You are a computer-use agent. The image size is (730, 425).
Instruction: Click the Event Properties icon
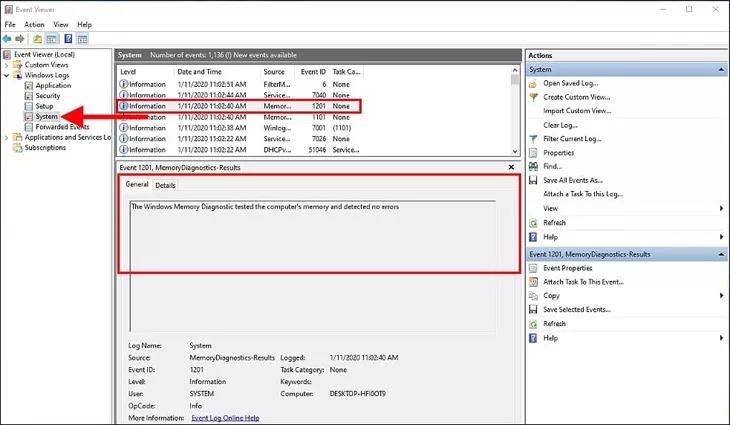point(534,268)
